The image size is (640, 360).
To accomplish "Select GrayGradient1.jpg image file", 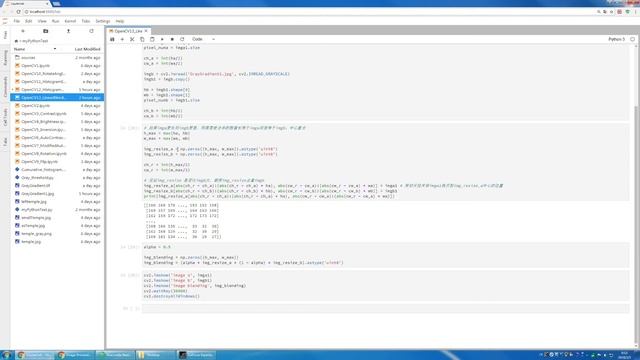I will [x=57, y=193].
